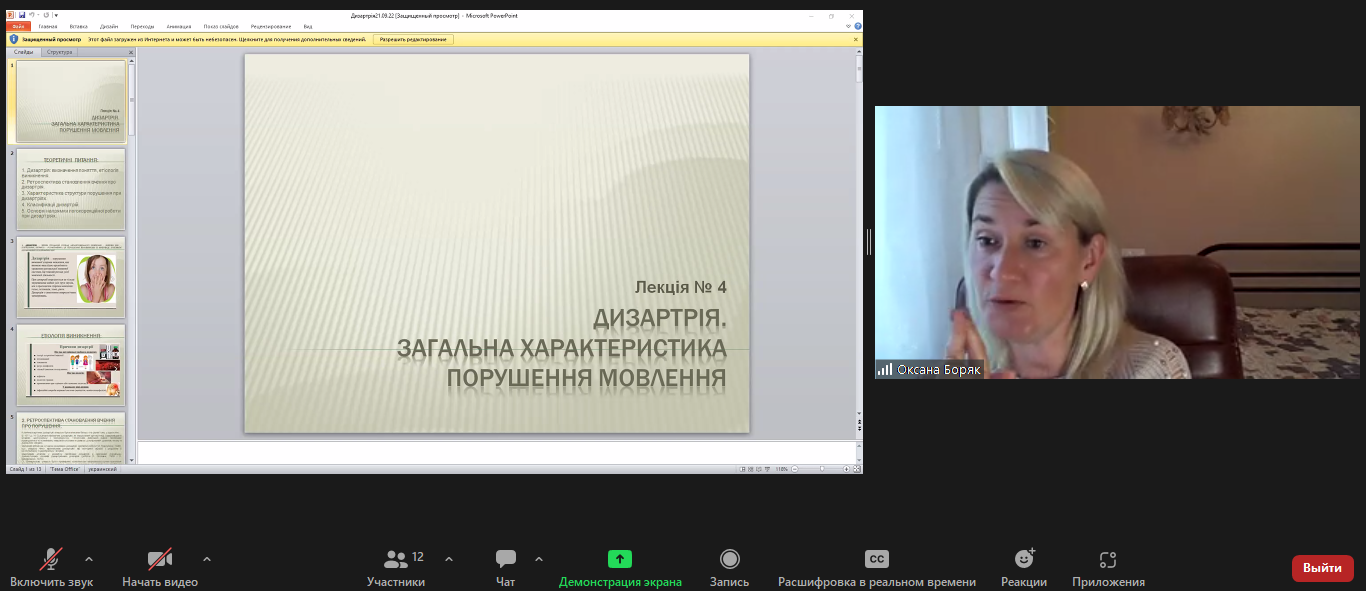1366x591 pixels.
Task: Open the Participants panel icon
Action: (x=396, y=559)
